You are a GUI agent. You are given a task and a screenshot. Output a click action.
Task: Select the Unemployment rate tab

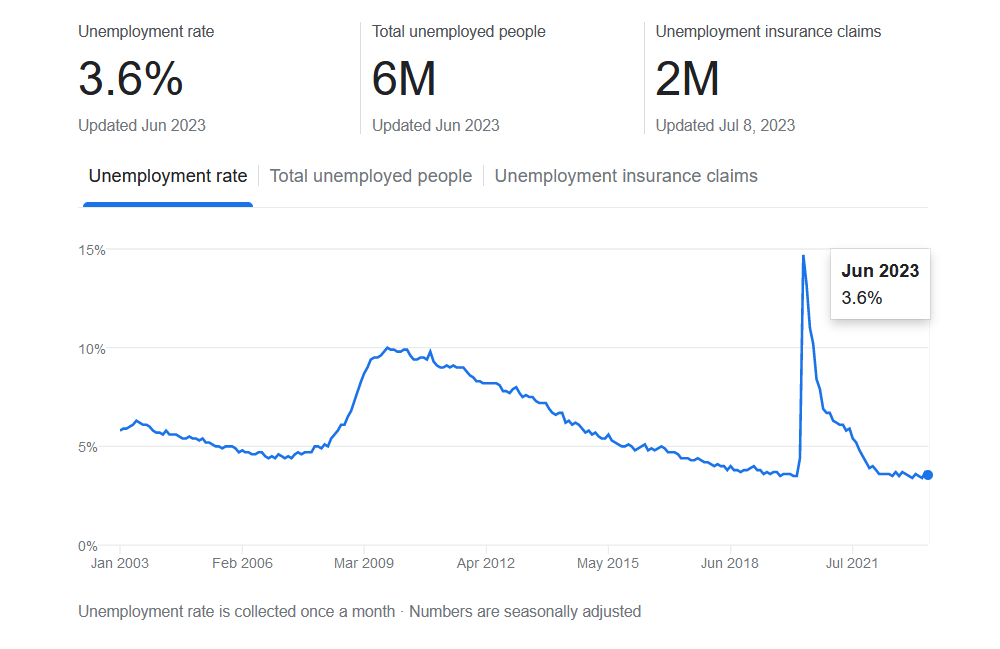click(168, 176)
